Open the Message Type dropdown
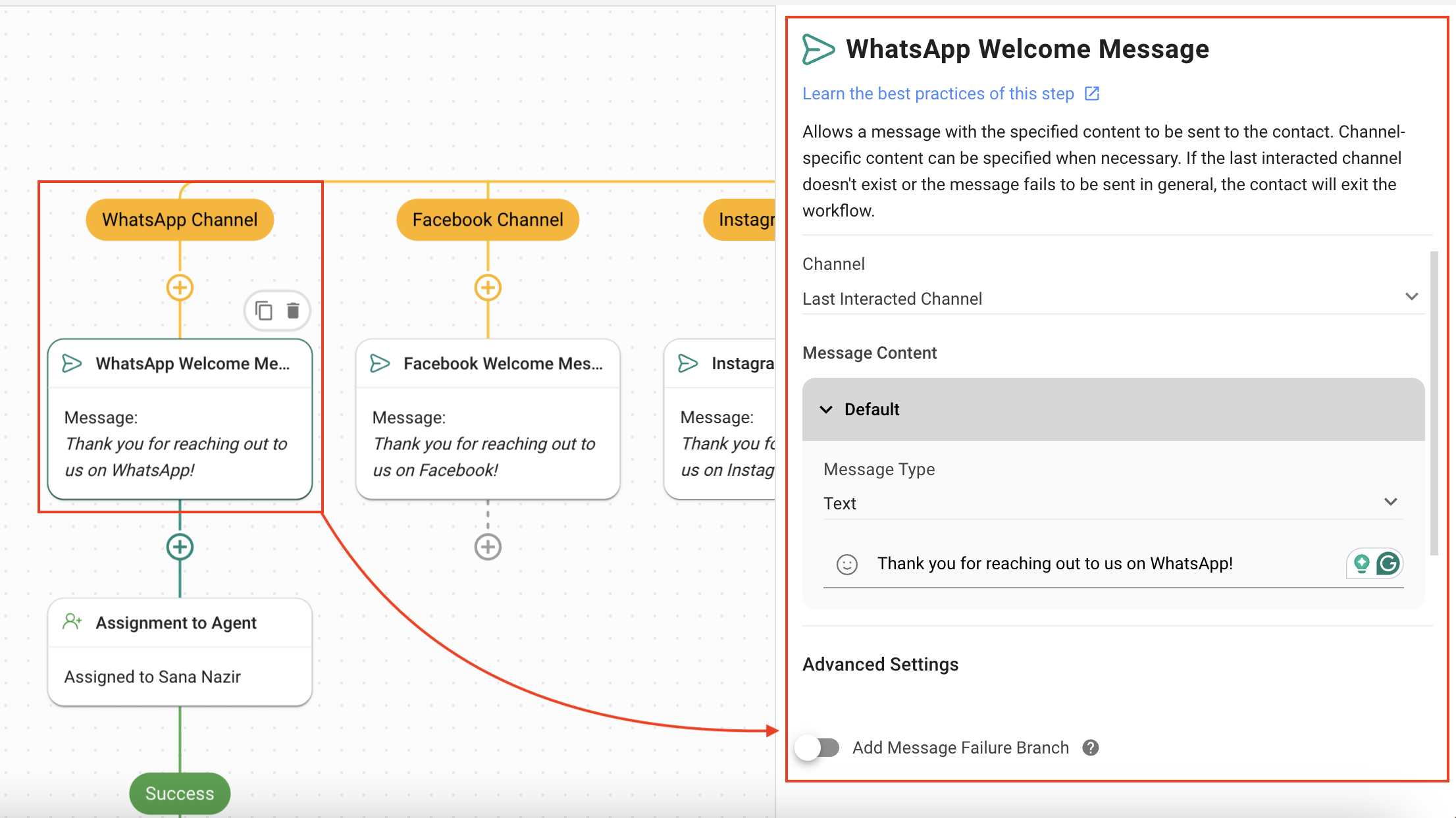The height and width of the screenshot is (818, 1456). tap(1112, 503)
